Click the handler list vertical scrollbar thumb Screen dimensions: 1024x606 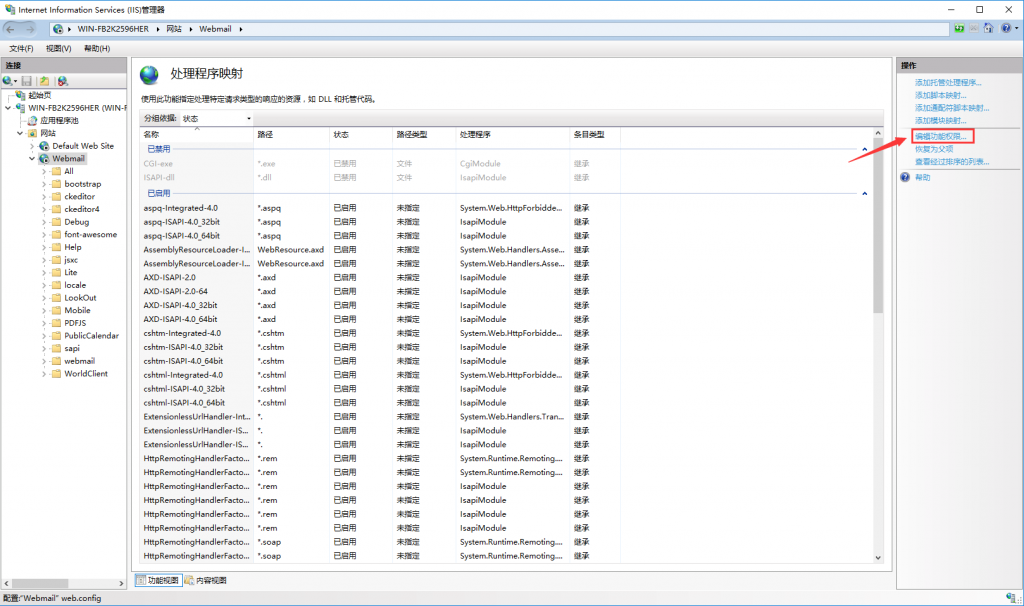point(878,225)
